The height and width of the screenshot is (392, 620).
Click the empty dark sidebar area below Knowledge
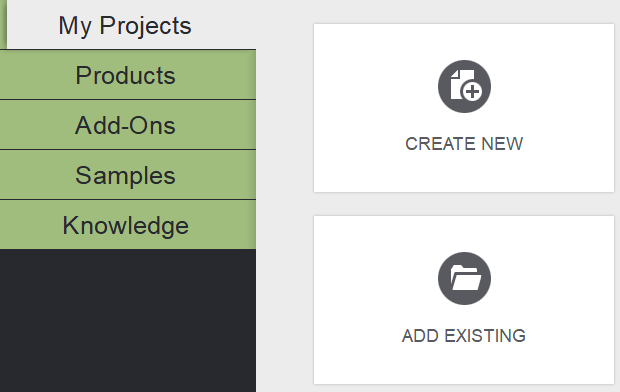[x=128, y=320]
